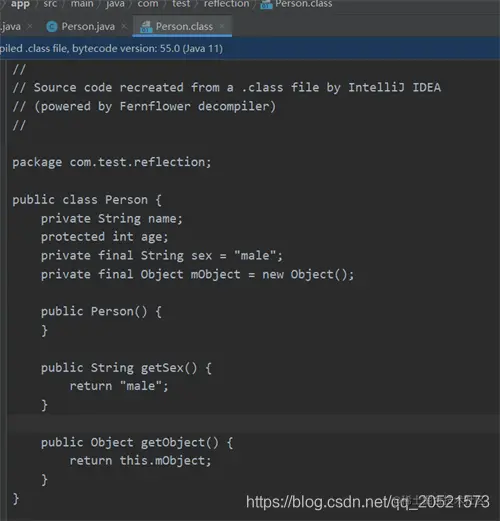
Task: Select the java folder in breadcrumb
Action: [115, 4]
